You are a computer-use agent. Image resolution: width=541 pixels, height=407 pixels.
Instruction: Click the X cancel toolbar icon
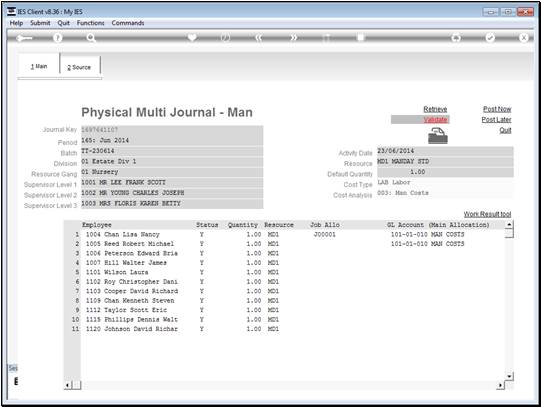click(523, 38)
